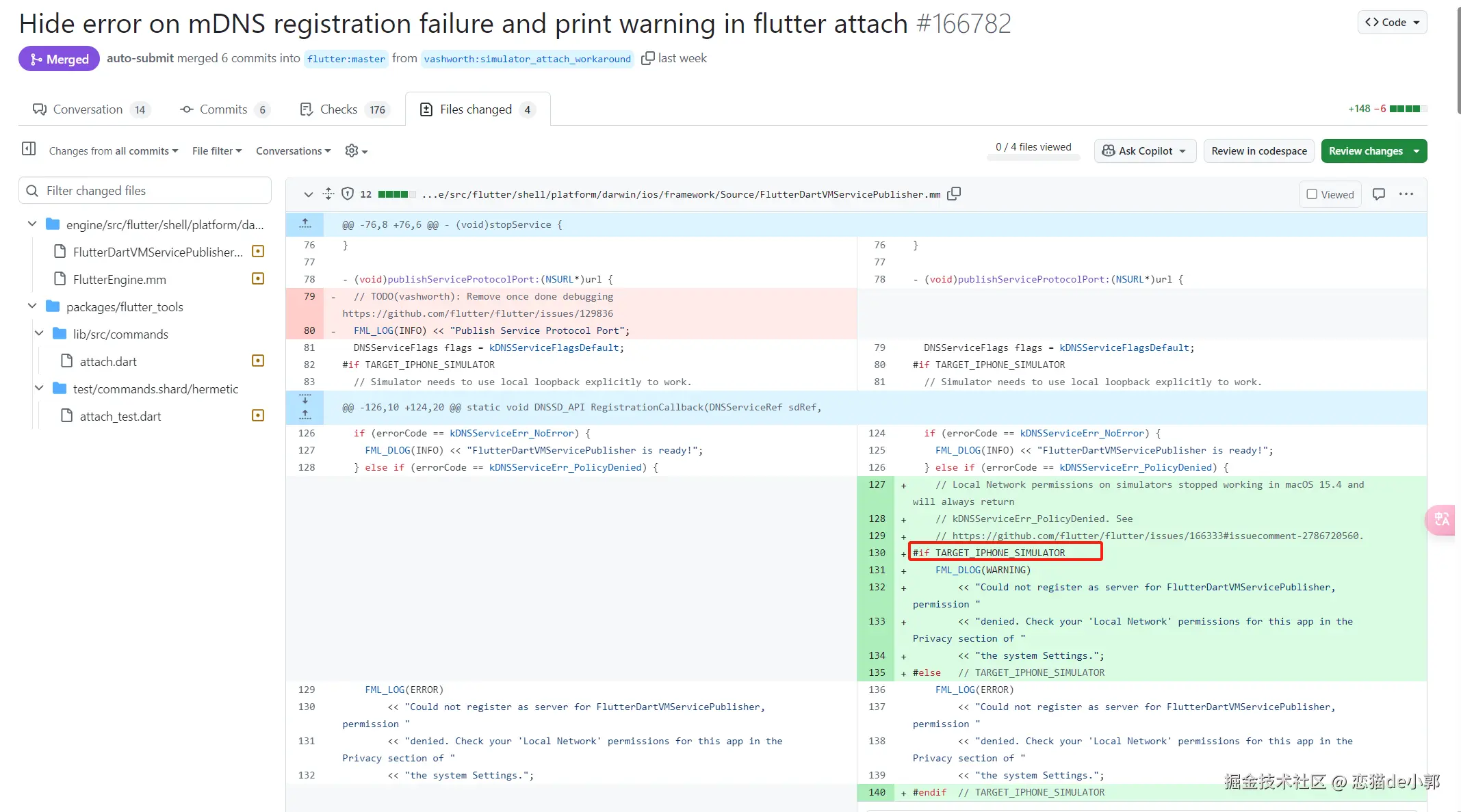Expand all lines icon in file header

328,194
